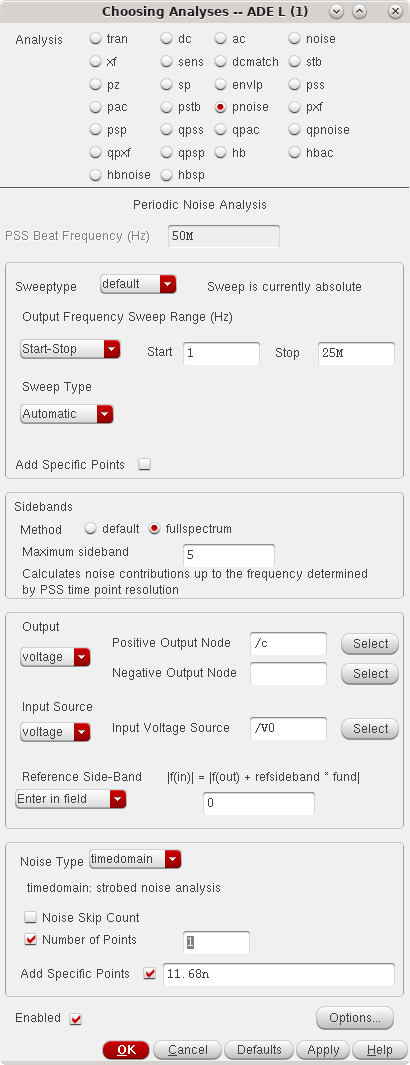Click the Apply button
Screen dimensions: 410x1065
pos(322,1049)
